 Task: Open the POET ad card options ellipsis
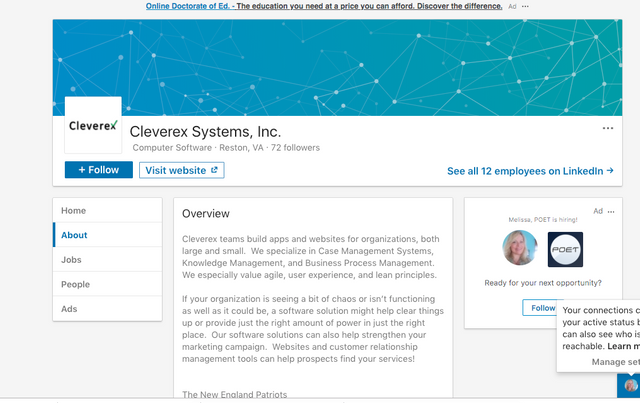[611, 212]
